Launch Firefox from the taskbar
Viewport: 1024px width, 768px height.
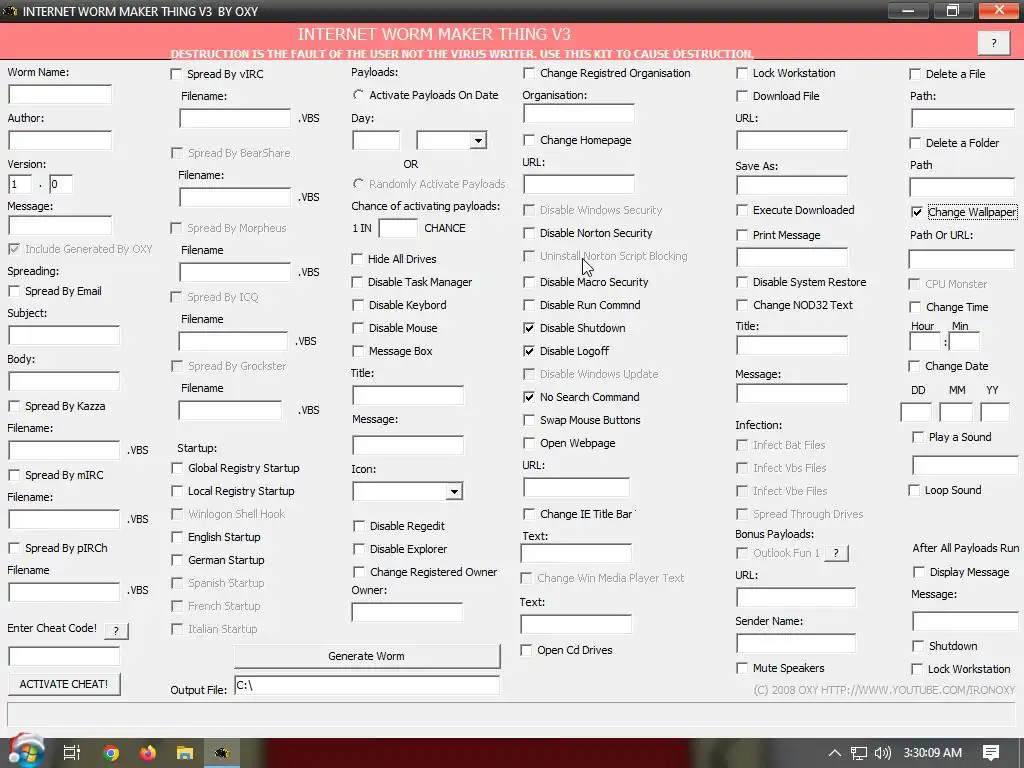tap(148, 753)
